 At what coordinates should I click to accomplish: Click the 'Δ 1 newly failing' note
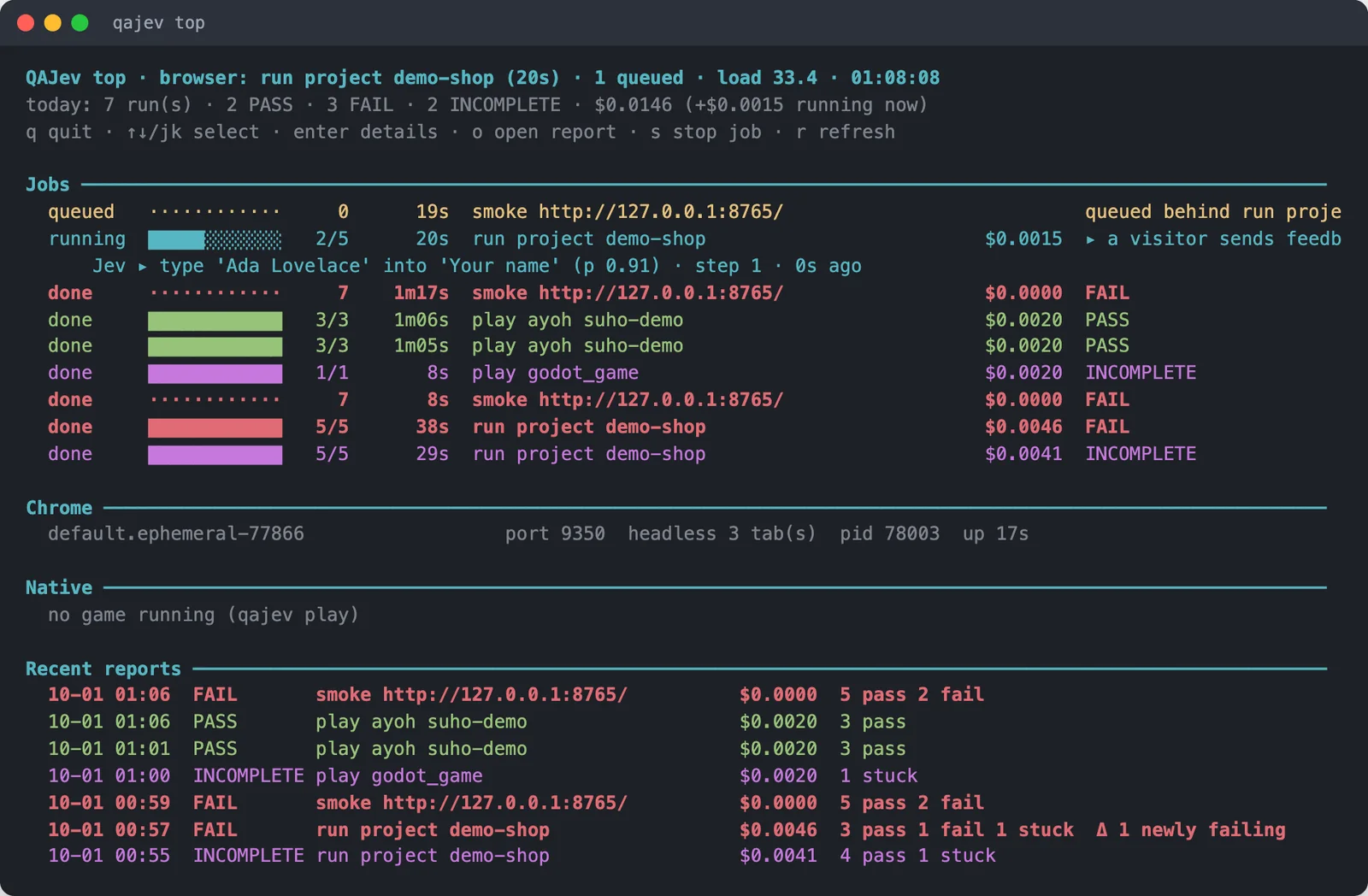point(1191,829)
